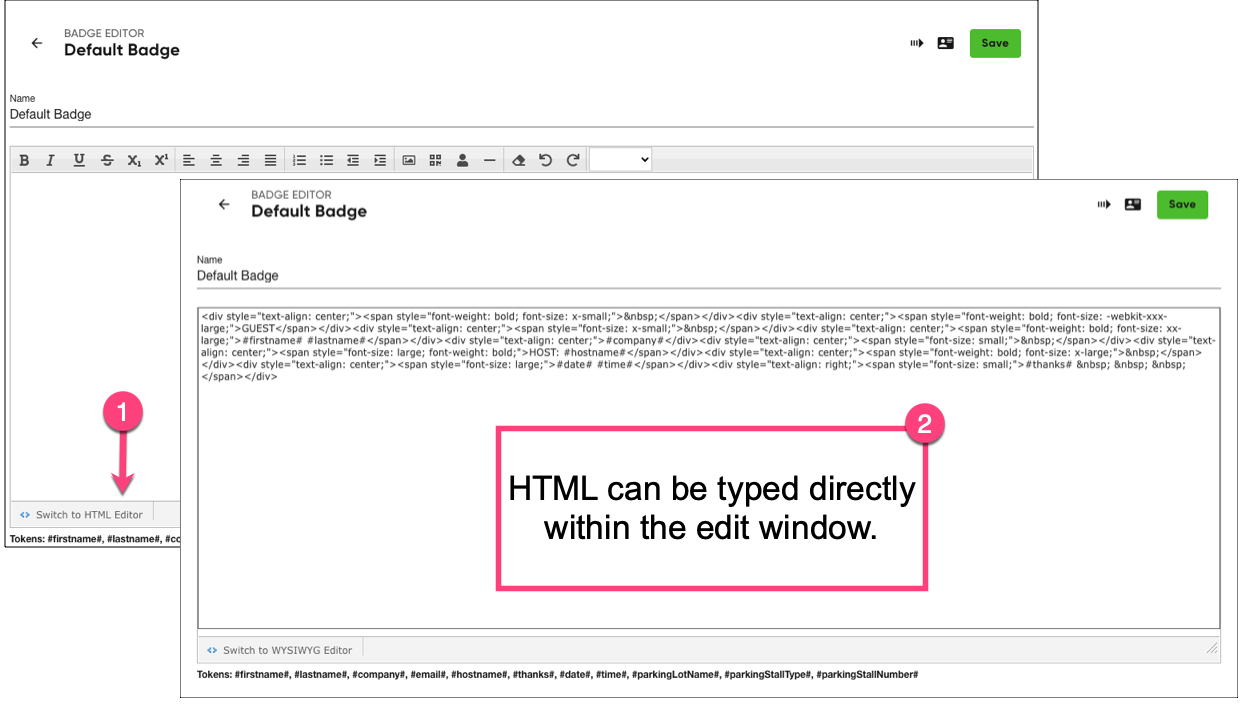Redo the last change using the redo arrow

[x=571, y=159]
